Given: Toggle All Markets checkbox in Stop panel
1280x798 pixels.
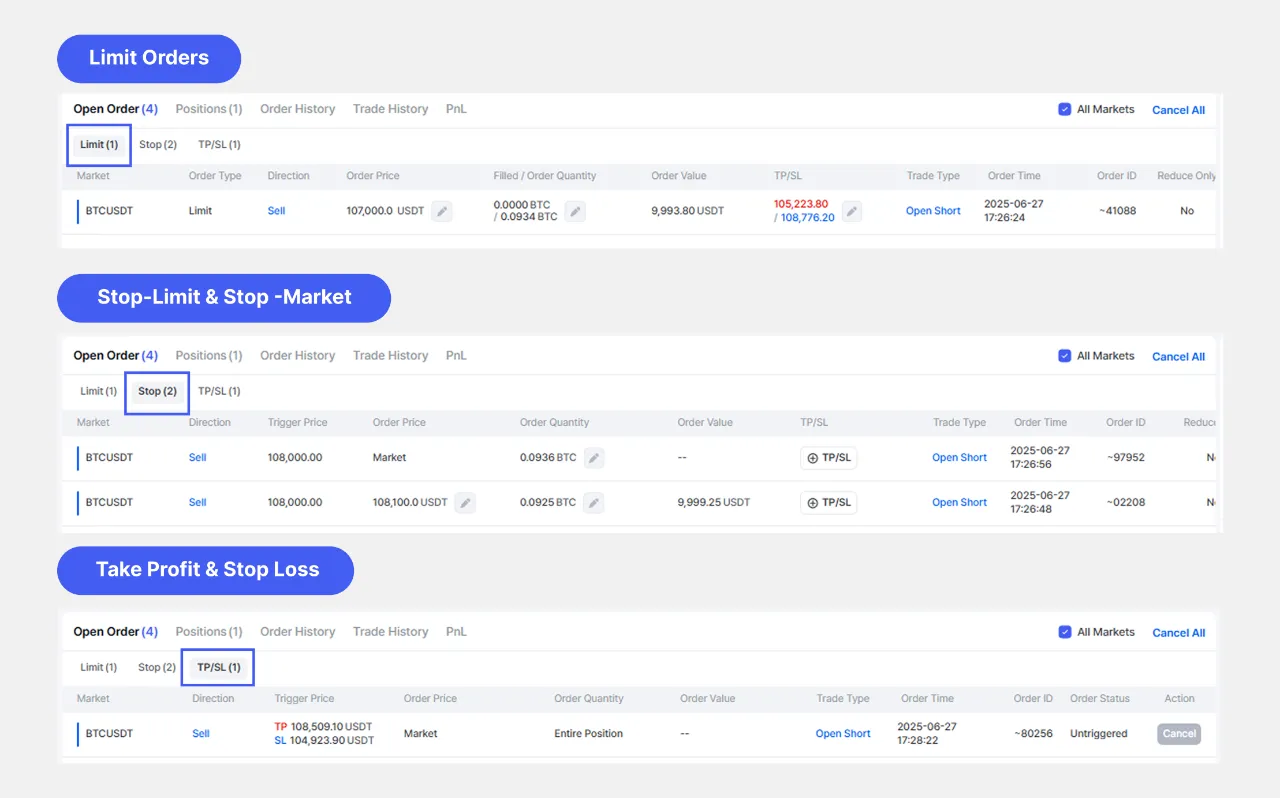Looking at the screenshot, I should coord(1065,356).
